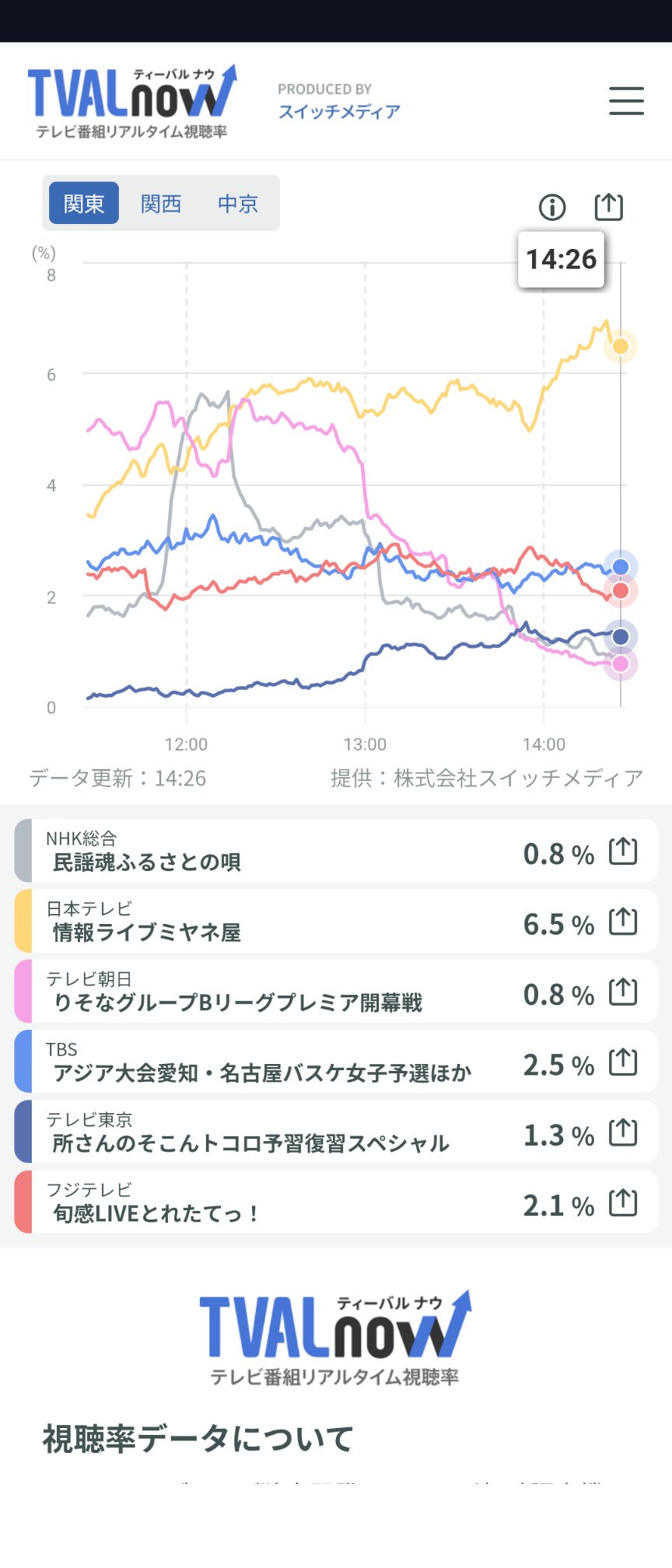The width and height of the screenshot is (672, 1568).
Task: Open the スイッチメディア producer link
Action: point(339,111)
